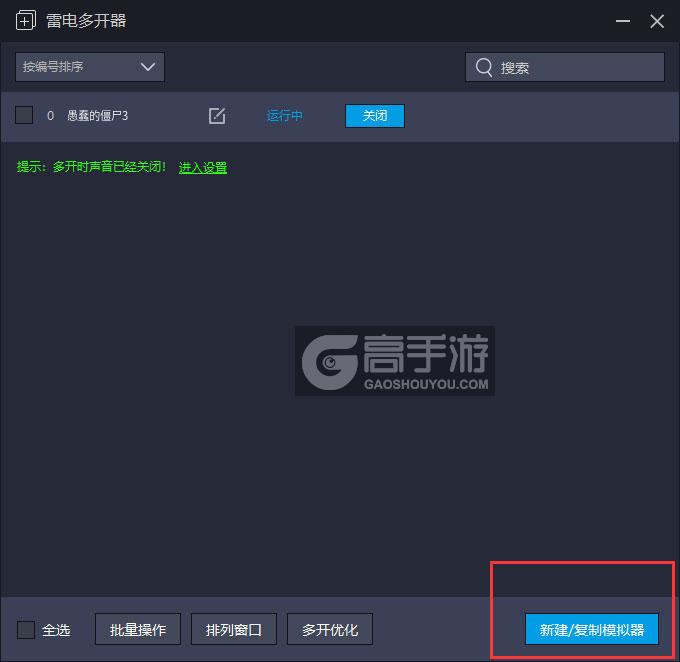Screen dimensions: 680x662
Task: Minimize the 雷电多开器 window
Action: coord(623,21)
